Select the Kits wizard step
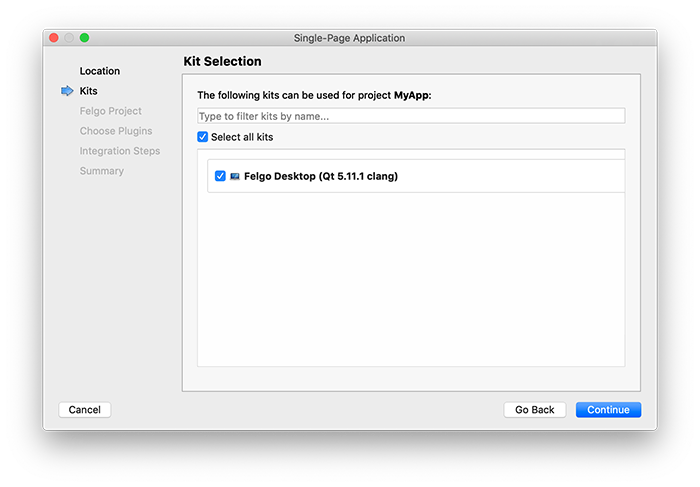 (x=88, y=91)
